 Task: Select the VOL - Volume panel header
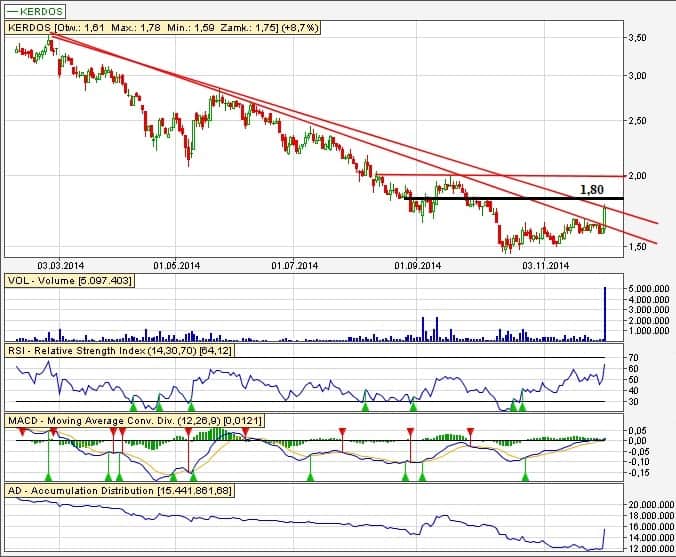coord(70,281)
